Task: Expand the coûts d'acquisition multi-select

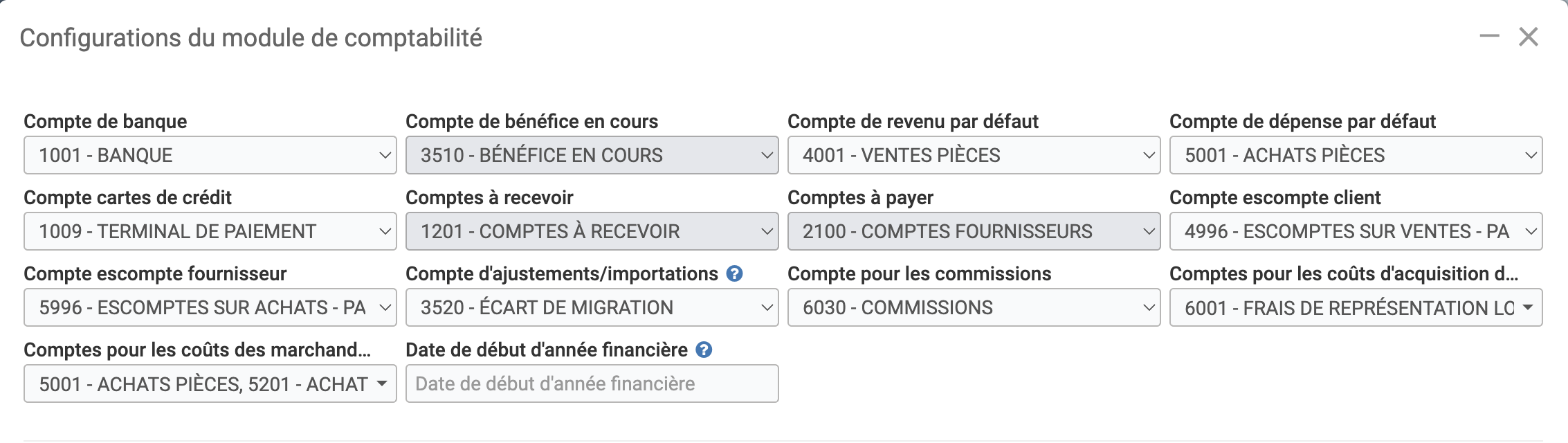Action: [x=1356, y=307]
